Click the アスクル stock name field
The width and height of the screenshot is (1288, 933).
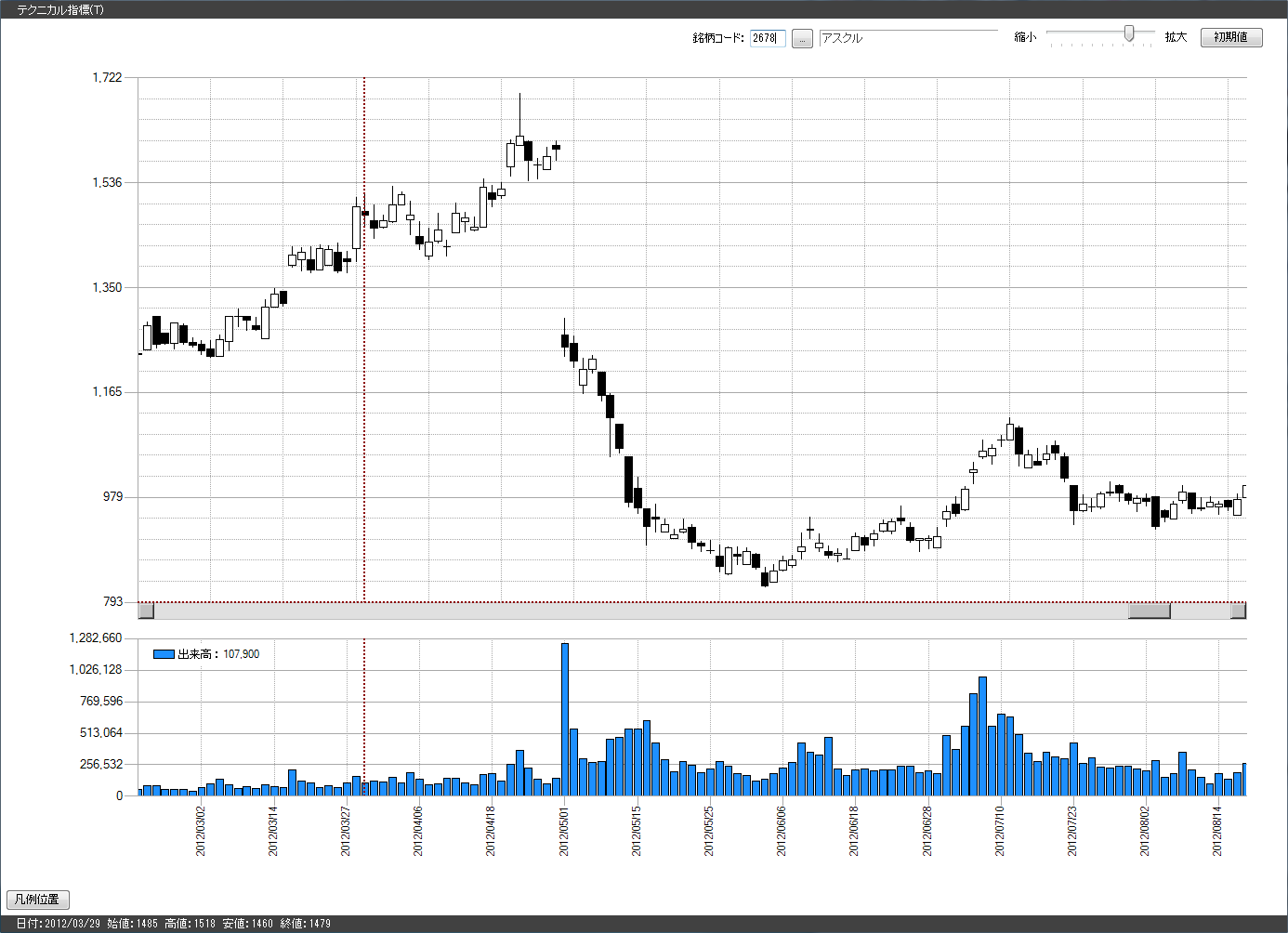click(909, 38)
